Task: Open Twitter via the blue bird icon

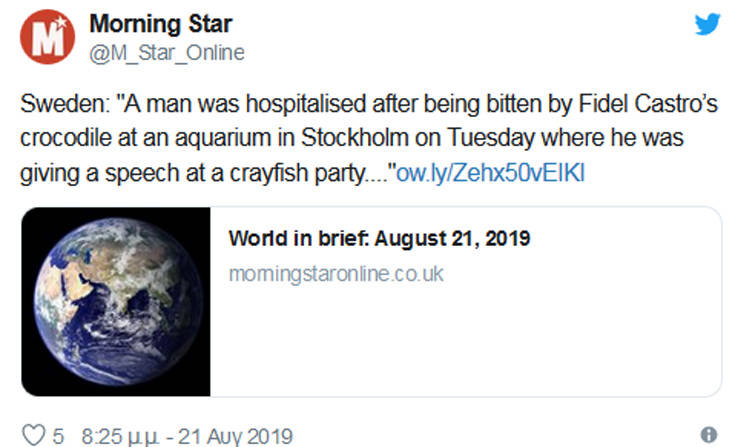Action: [707, 24]
